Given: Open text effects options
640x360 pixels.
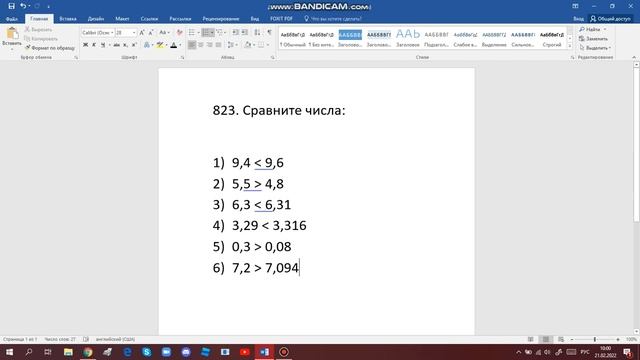Looking at the screenshot, I should click(147, 45).
